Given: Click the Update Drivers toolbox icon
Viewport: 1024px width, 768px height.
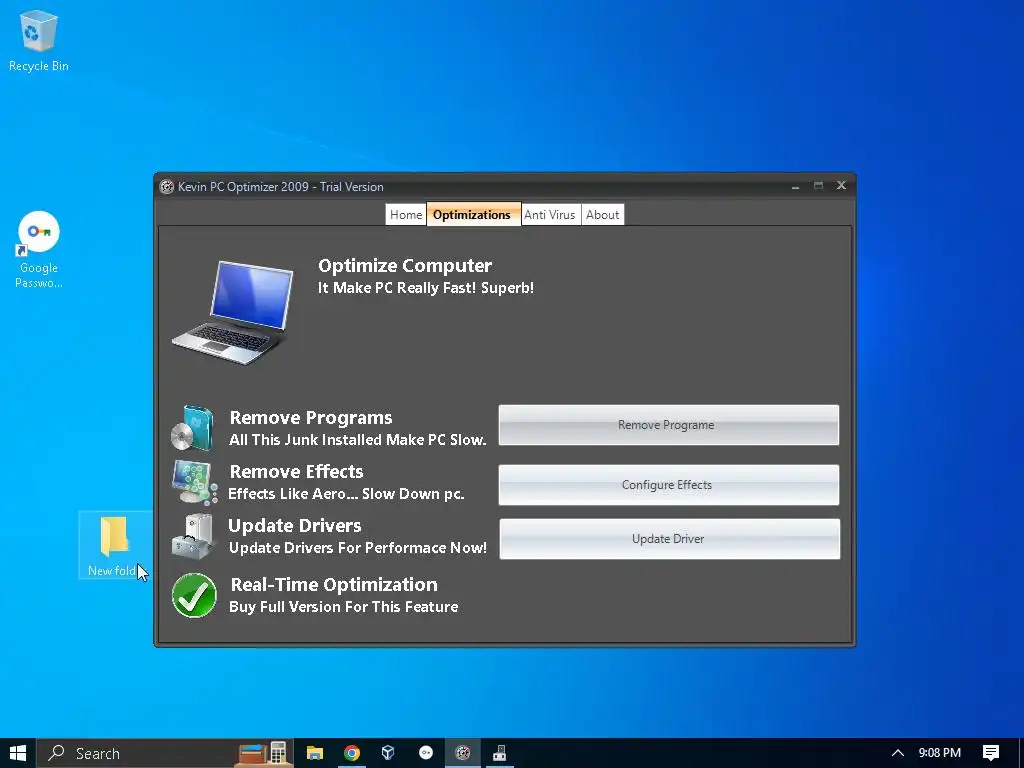Looking at the screenshot, I should (x=193, y=537).
